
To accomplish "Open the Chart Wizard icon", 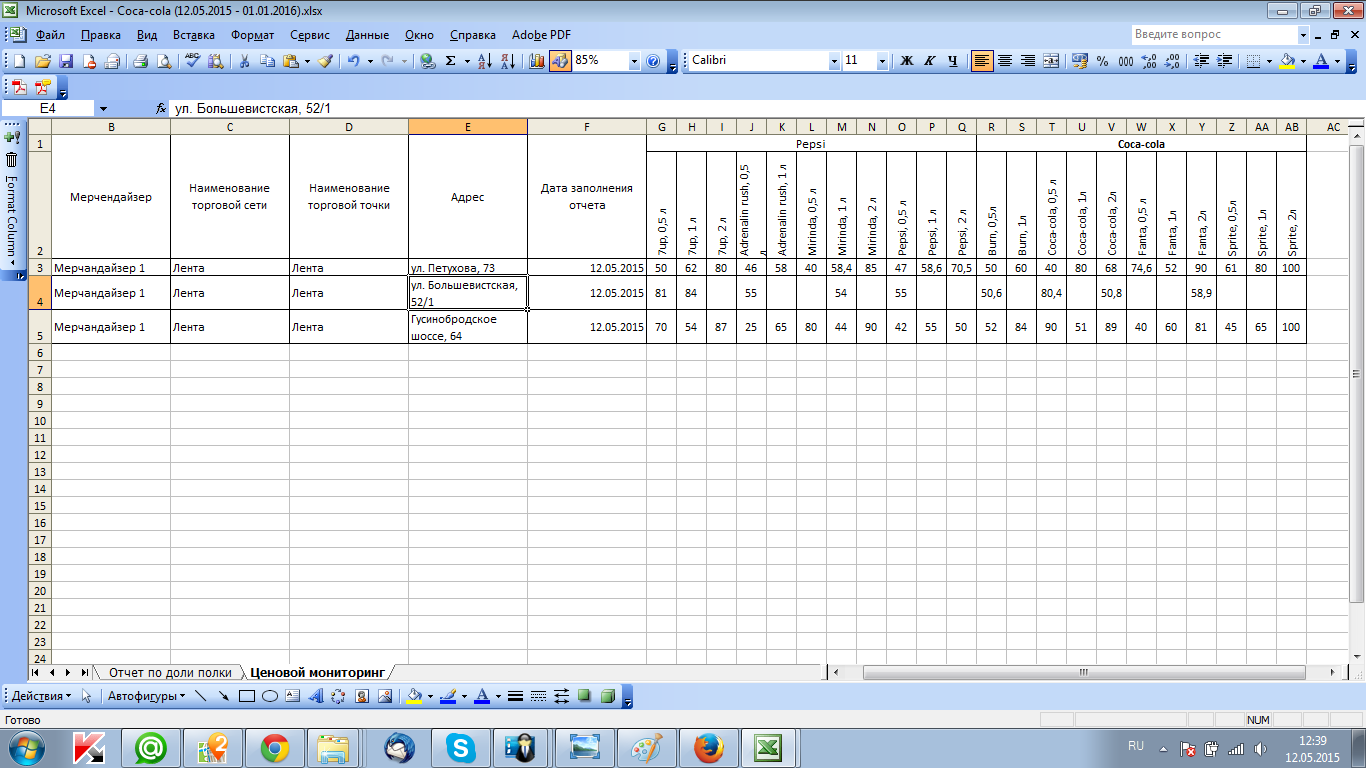I will pos(537,61).
